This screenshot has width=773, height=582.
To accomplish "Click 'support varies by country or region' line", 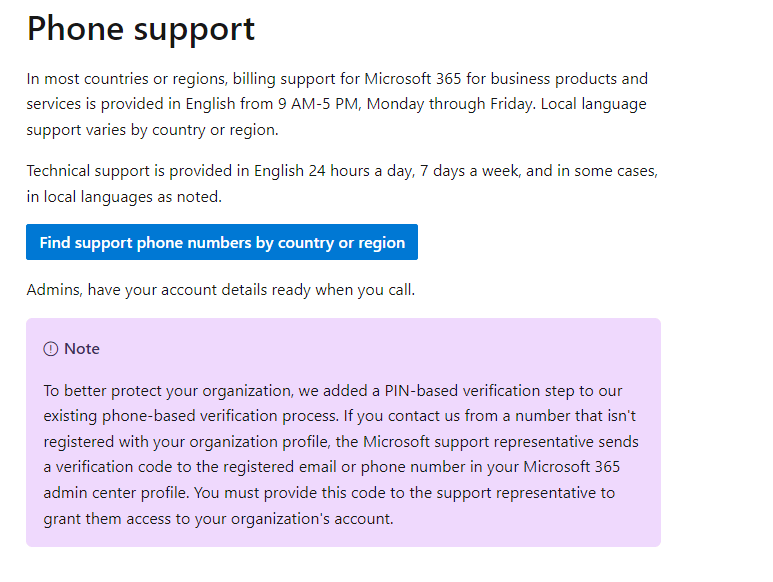I will pyautogui.click(x=152, y=130).
